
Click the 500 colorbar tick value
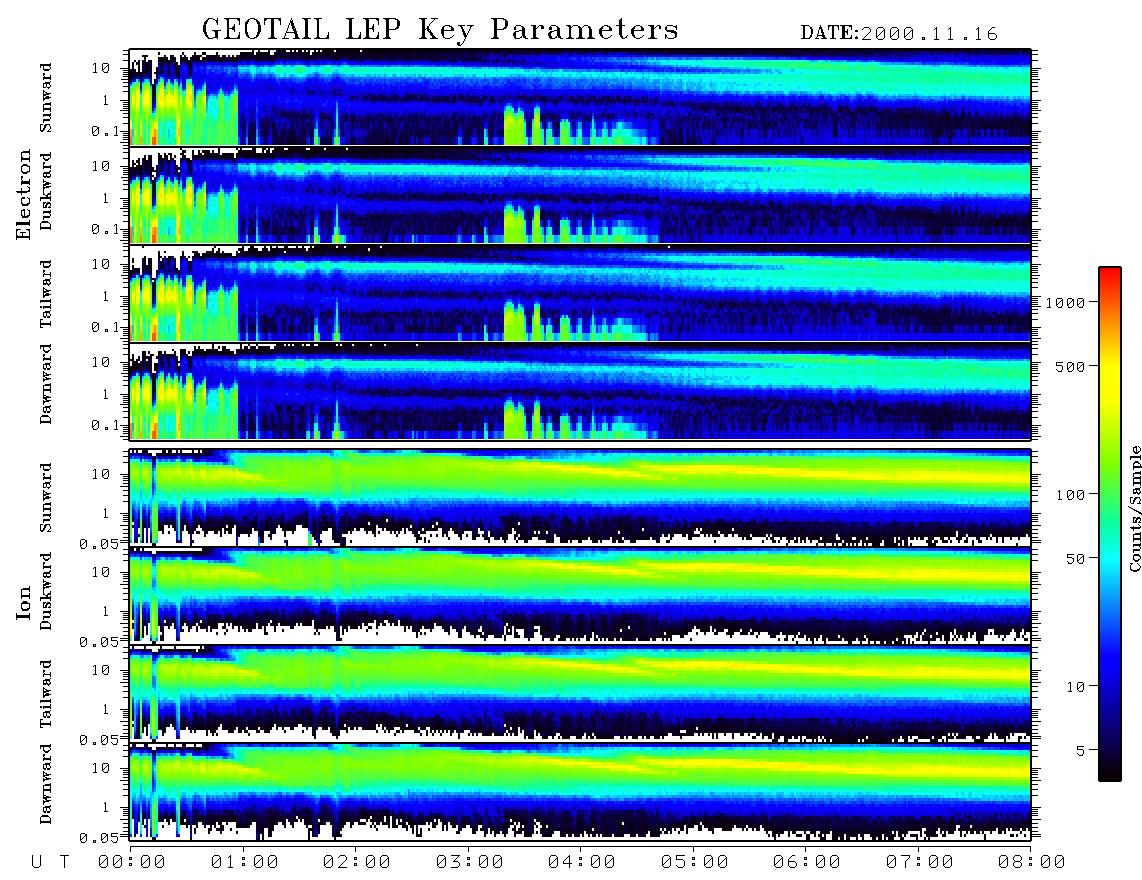(x=1071, y=366)
